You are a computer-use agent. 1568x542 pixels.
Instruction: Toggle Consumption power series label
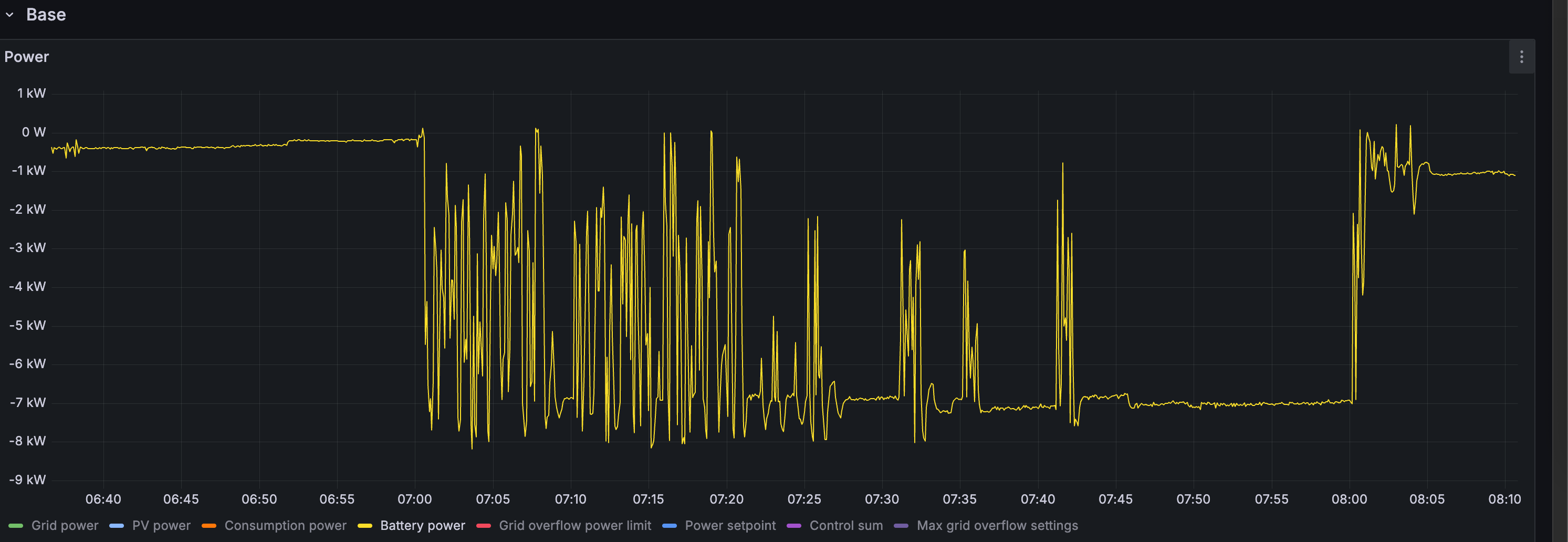tap(285, 526)
